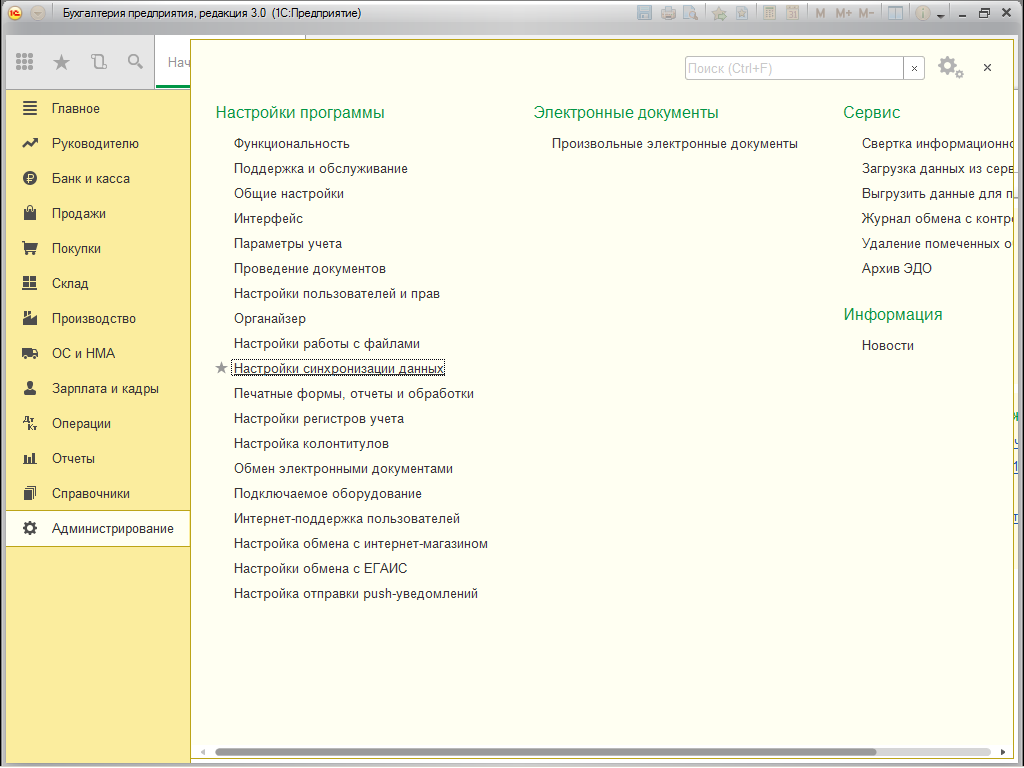Click the info about program icon
This screenshot has height=768, width=1024.
[x=922, y=13]
